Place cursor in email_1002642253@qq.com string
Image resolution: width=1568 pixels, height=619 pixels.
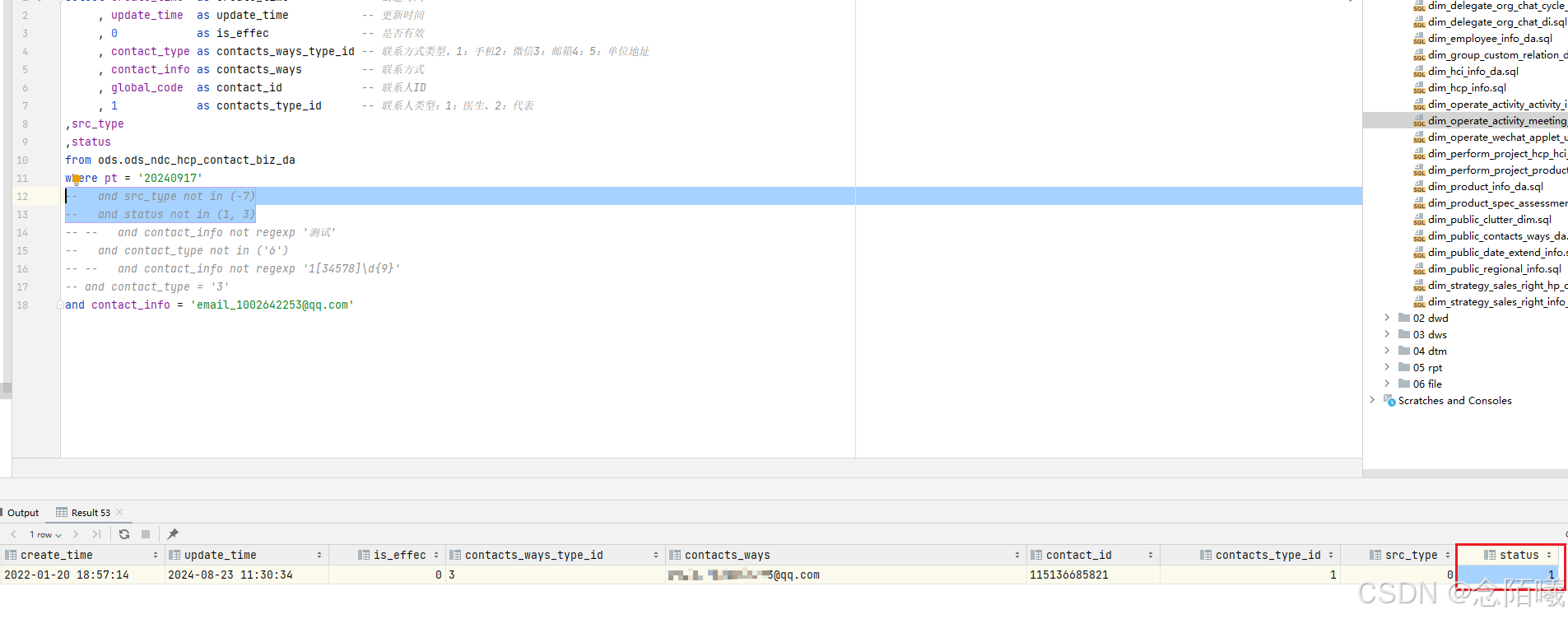pyautogui.click(x=272, y=305)
